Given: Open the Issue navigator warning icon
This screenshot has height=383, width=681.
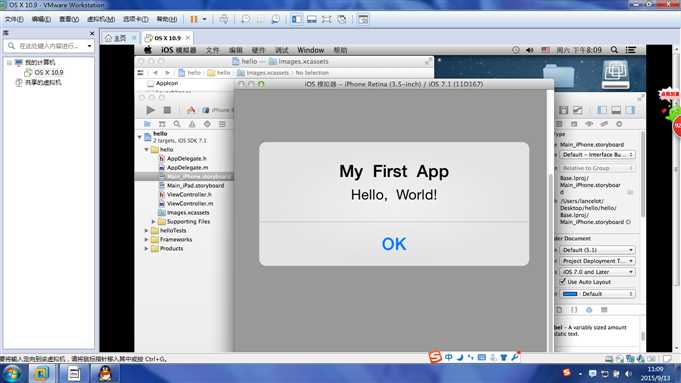Looking at the screenshot, I should tap(192, 124).
